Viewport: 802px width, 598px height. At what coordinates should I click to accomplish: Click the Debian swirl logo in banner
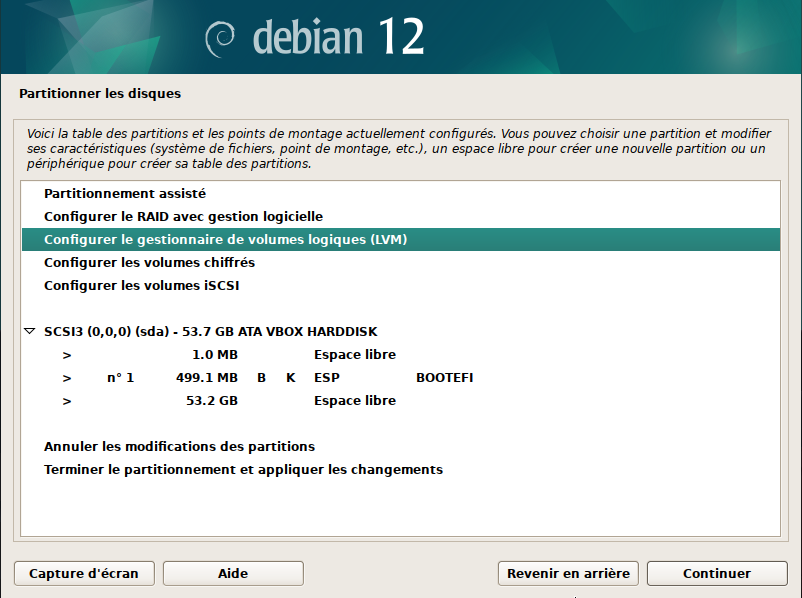click(x=220, y=39)
